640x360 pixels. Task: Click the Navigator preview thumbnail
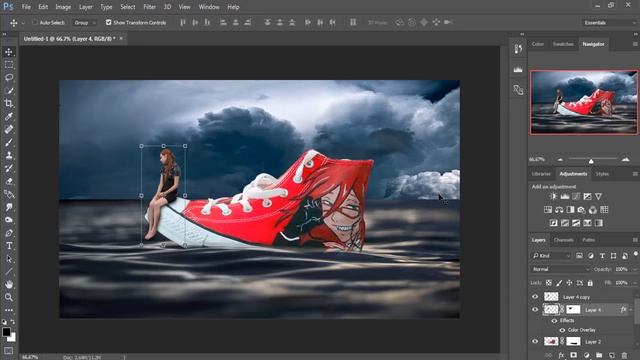584,102
